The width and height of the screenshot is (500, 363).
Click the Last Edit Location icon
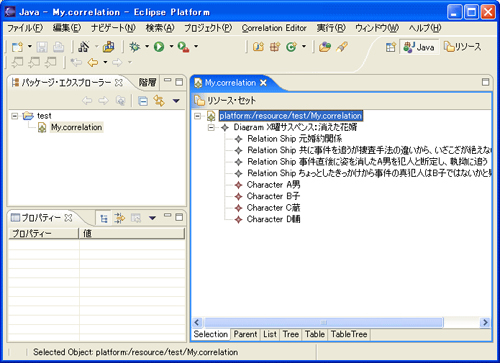76,62
